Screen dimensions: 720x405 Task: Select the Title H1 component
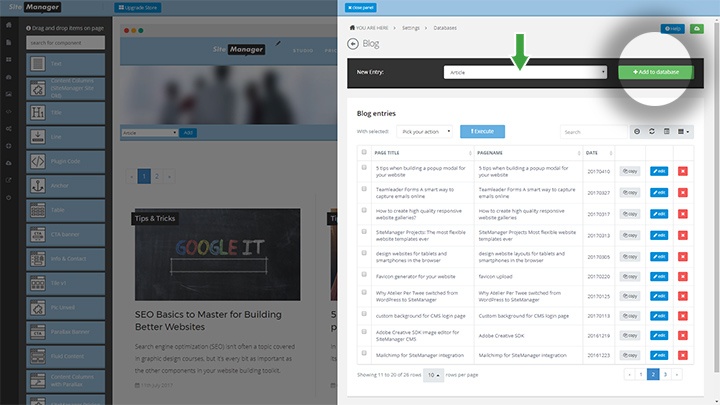pyautogui.click(x=65, y=112)
